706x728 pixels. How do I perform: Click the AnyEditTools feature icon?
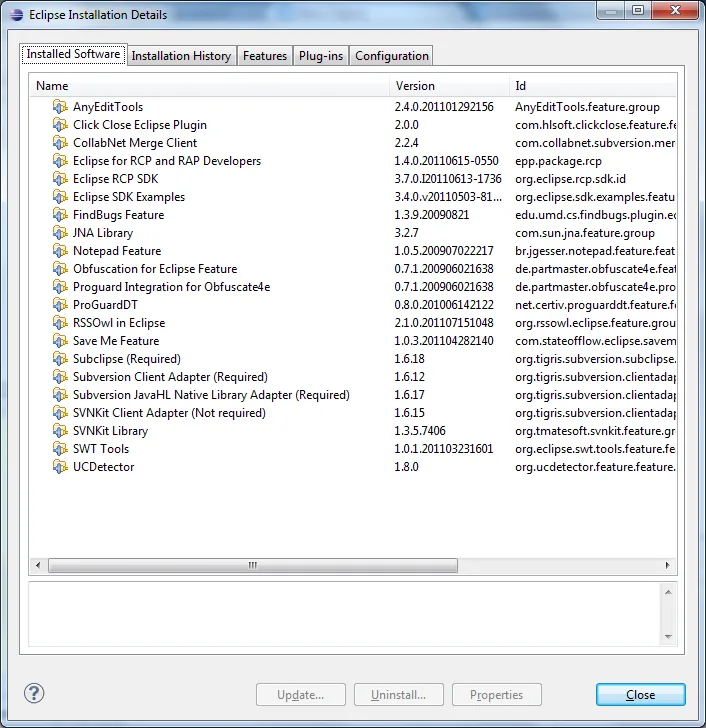(59, 107)
